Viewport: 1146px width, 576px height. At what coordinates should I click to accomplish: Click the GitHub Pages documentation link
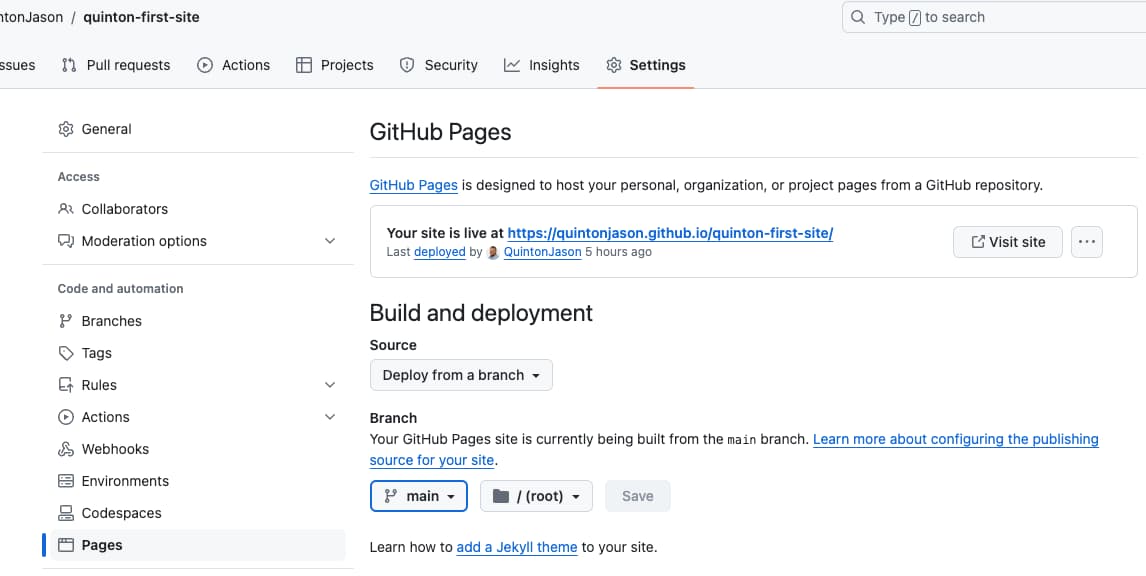point(414,185)
